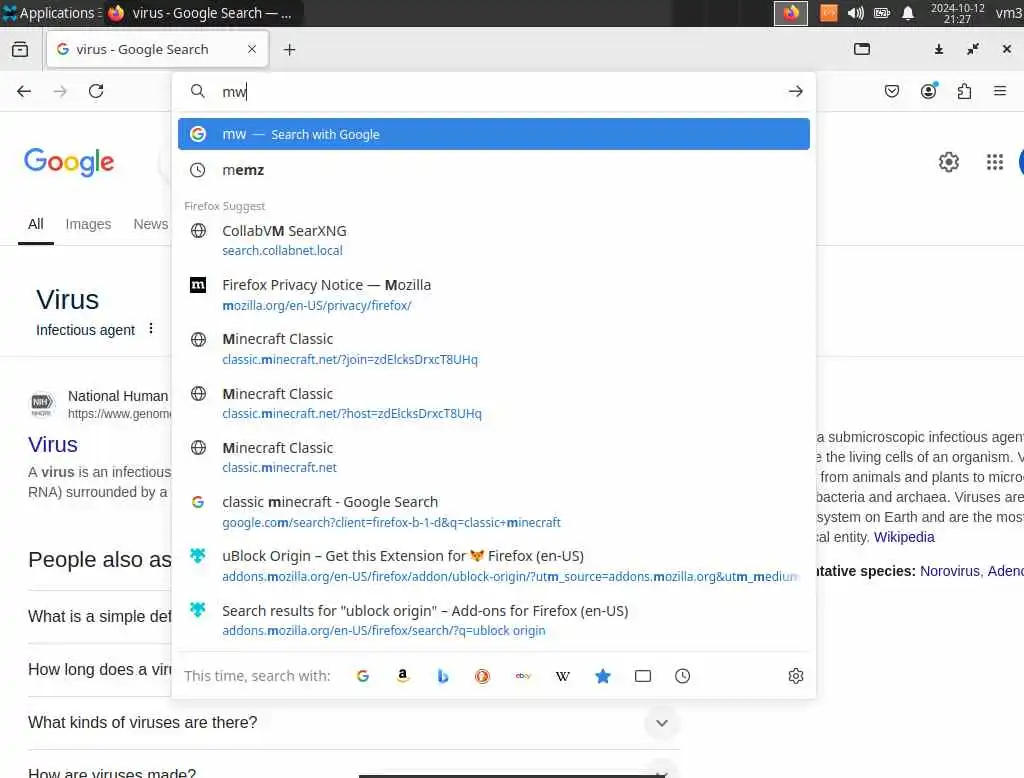1024x778 pixels.
Task: Search bookmarks with the star icon
Action: [x=603, y=676]
